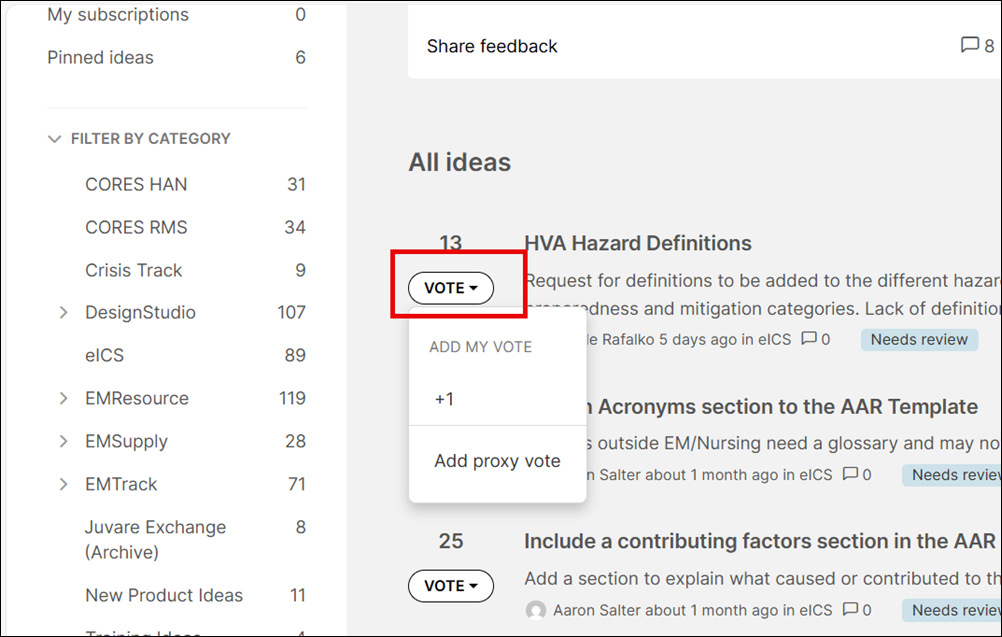Viewport: 1002px width, 637px height.
Task: Open Pinned ideas in sidebar
Action: 100,57
